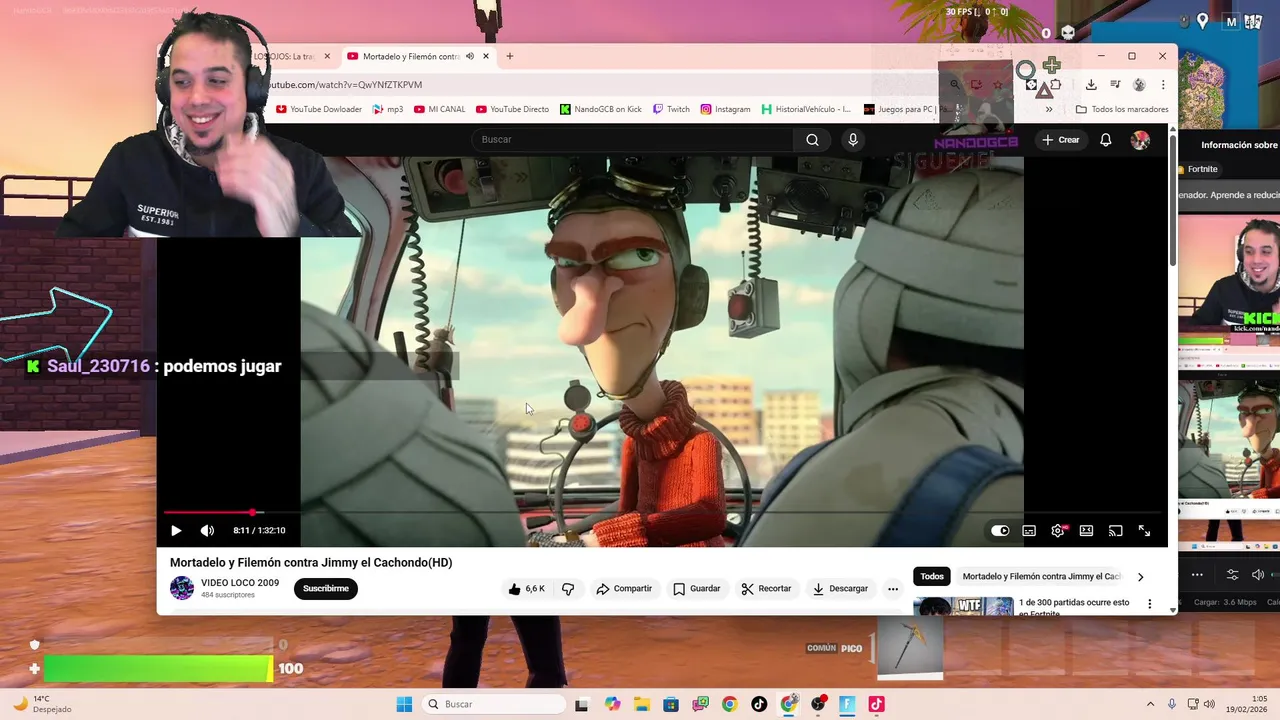This screenshot has height=720, width=1280.
Task: Show hidden system tray icons
Action: (x=1150, y=704)
